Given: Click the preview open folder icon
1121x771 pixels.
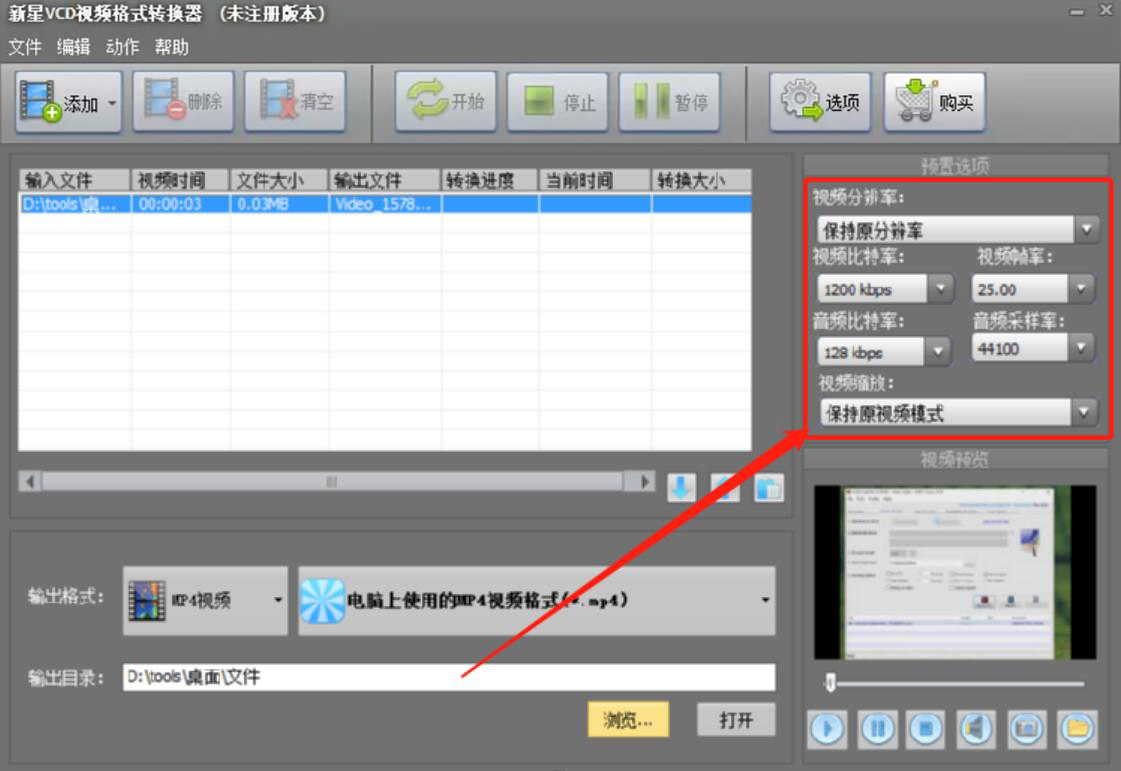Looking at the screenshot, I should (x=1077, y=729).
